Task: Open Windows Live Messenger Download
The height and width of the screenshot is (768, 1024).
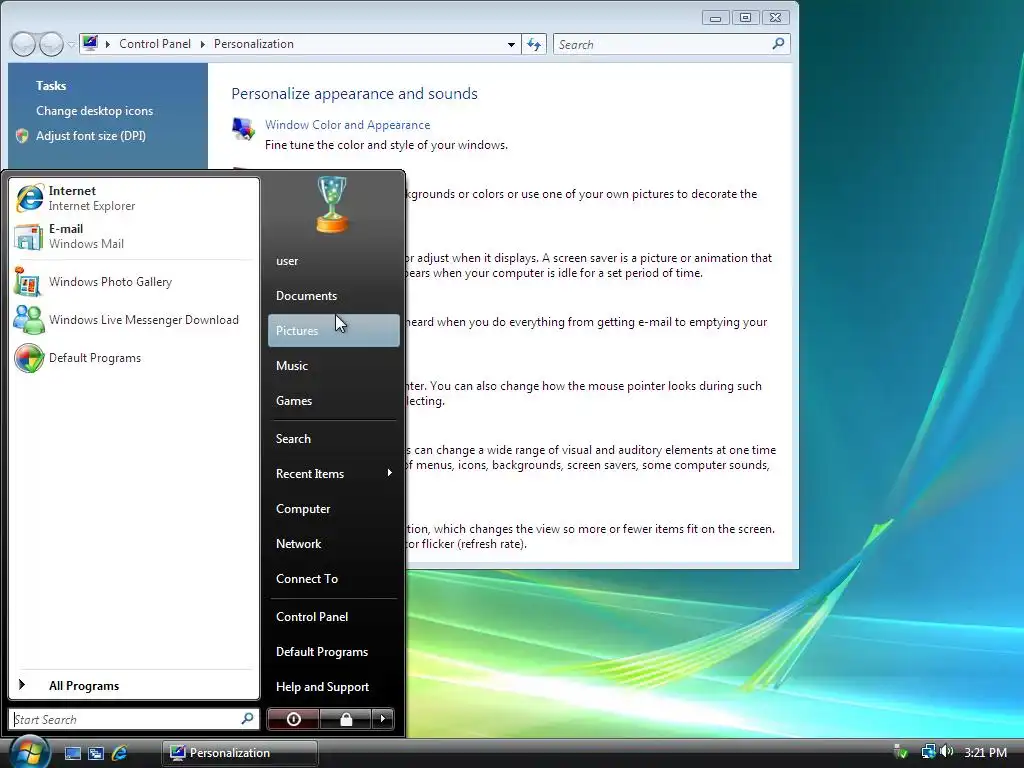Action: pyautogui.click(x=134, y=320)
